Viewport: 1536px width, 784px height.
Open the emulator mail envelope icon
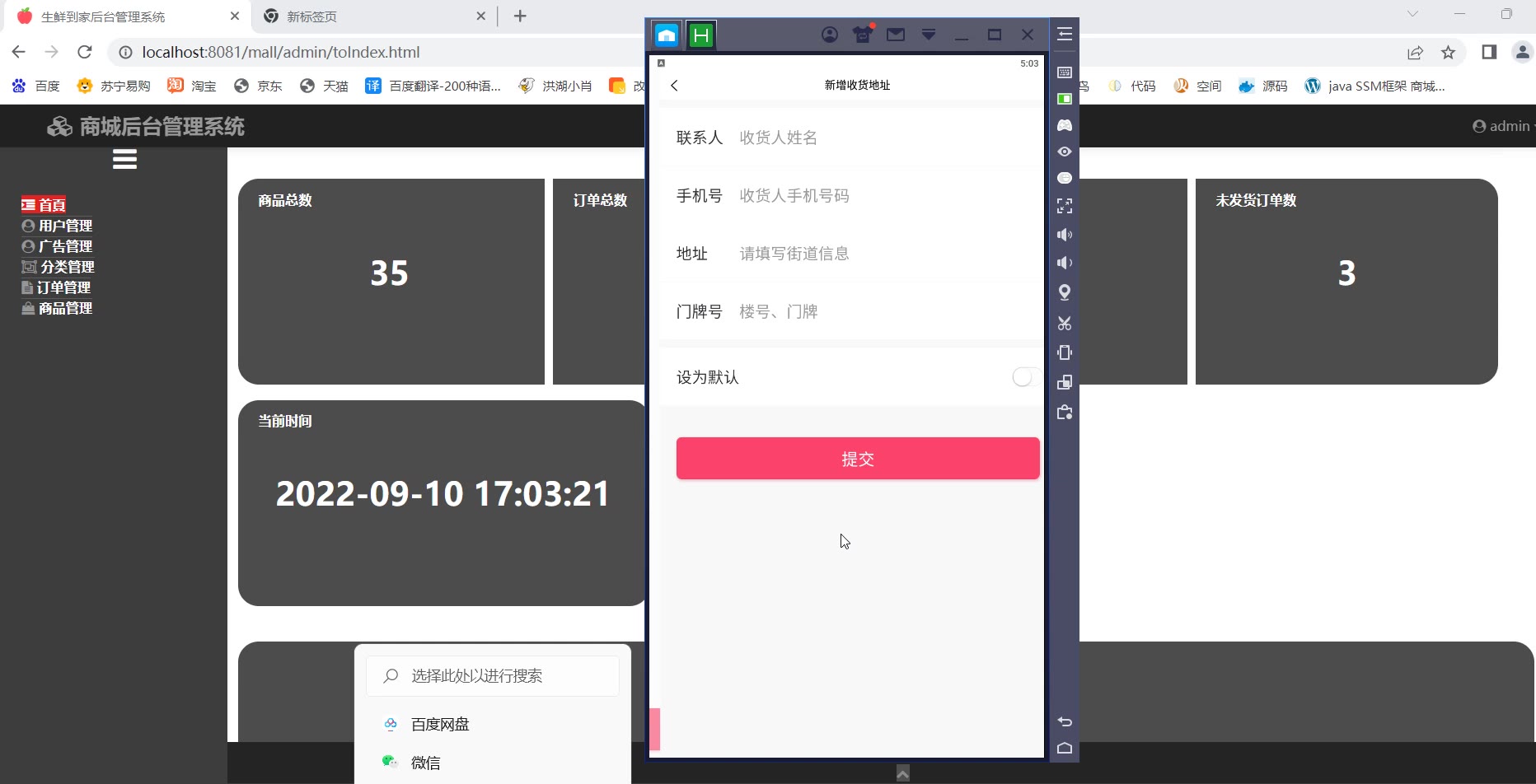point(896,35)
